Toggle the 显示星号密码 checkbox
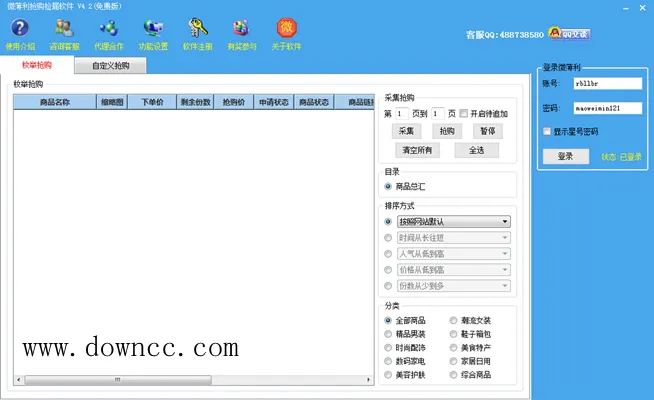Screen dimensions: 654x400 tap(547, 131)
